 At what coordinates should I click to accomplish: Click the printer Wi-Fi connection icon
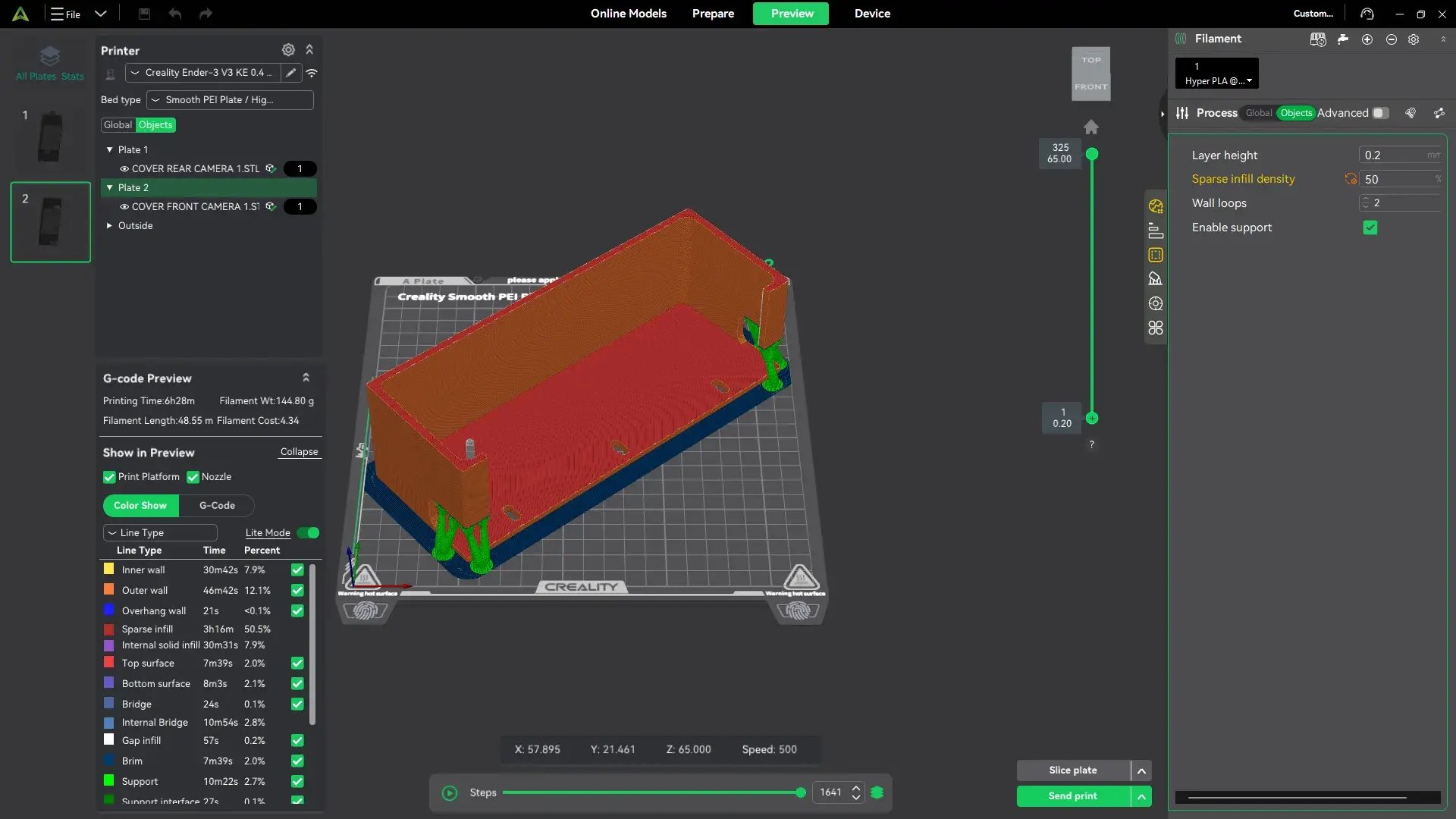(312, 73)
